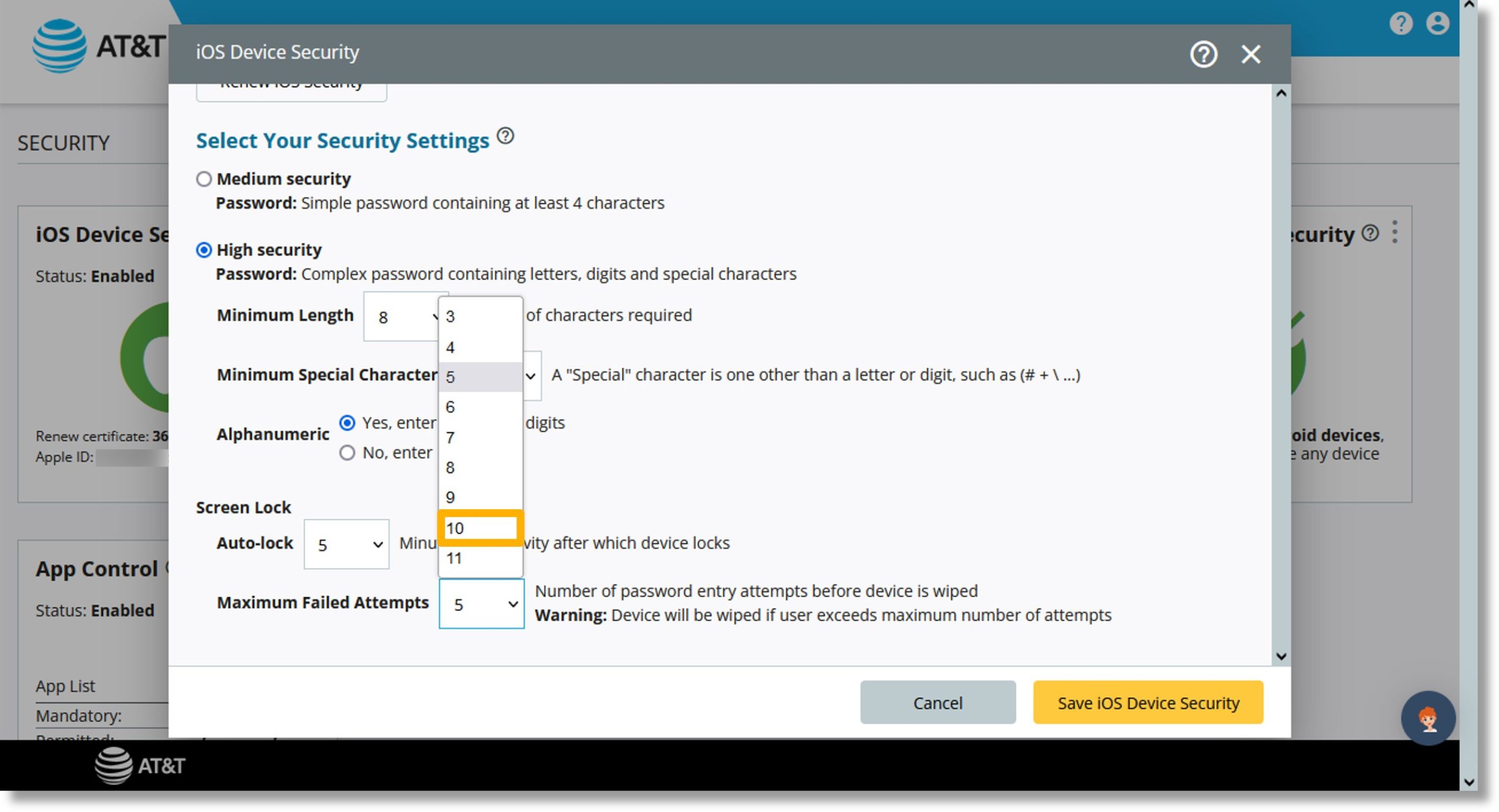
Task: Open the user account profile icon
Action: [x=1437, y=23]
